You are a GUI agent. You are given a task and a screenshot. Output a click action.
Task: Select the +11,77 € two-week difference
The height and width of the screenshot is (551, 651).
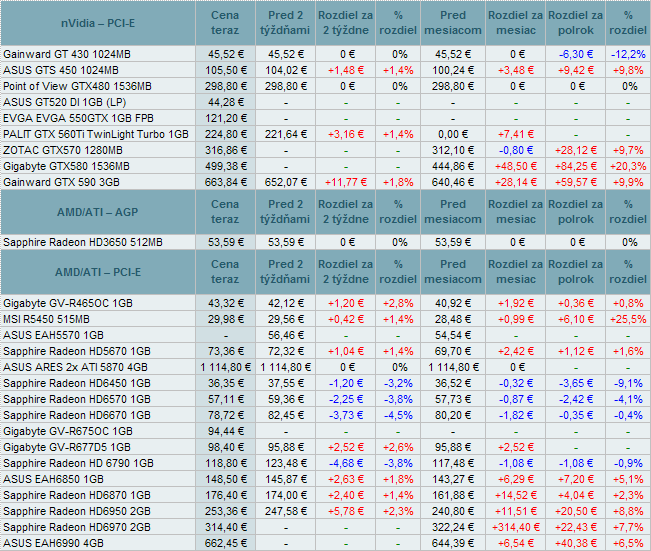pyautogui.click(x=346, y=182)
